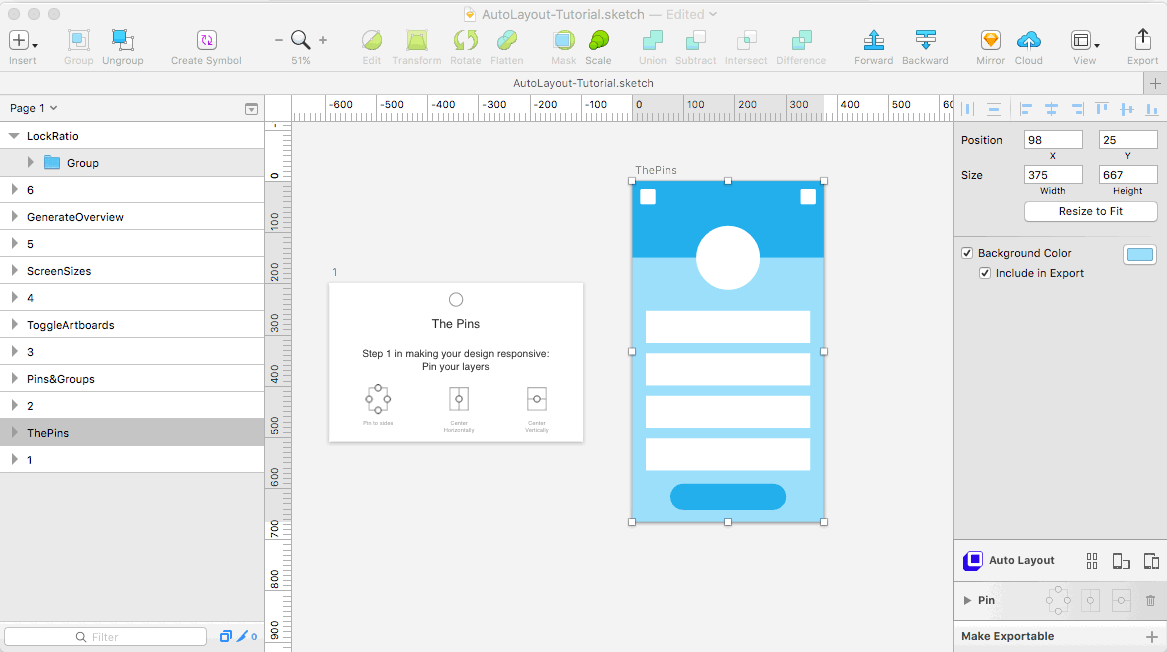Viewport: 1167px width, 652px height.
Task: Toggle the Center Horizontally pin option
Action: pyautogui.click(x=1089, y=600)
